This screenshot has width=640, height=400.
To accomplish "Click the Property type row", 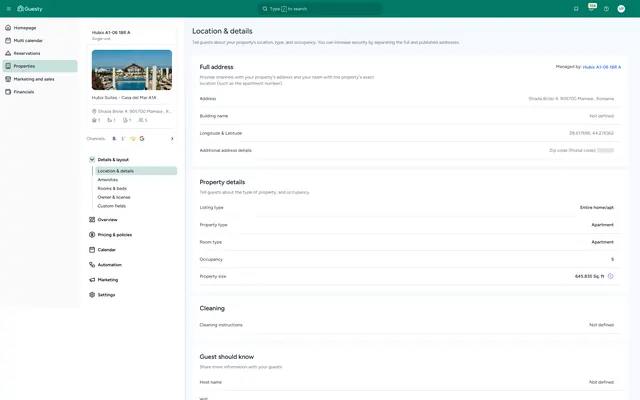I will click(x=409, y=225).
